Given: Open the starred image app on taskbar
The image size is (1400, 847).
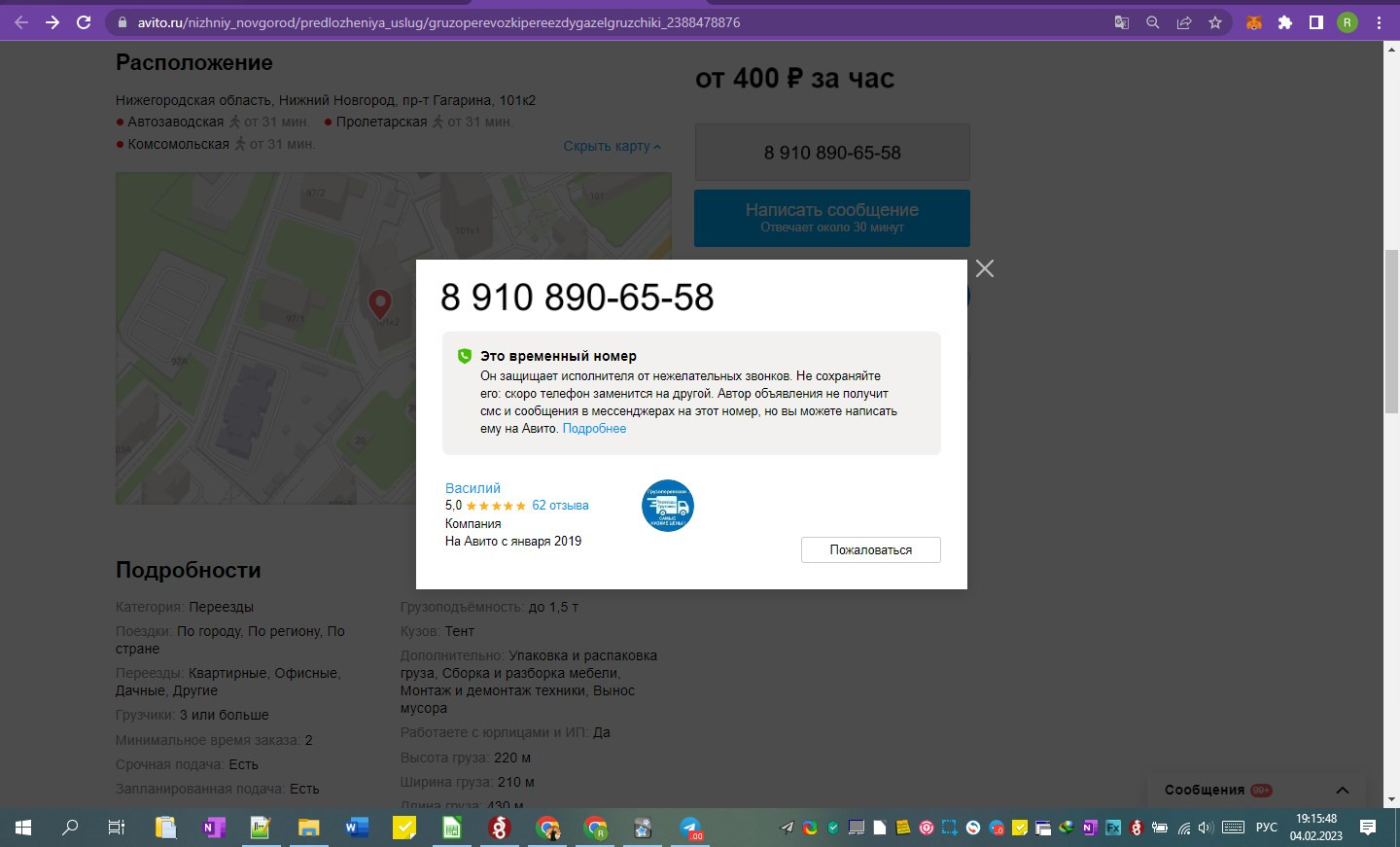Looking at the screenshot, I should pos(643,828).
